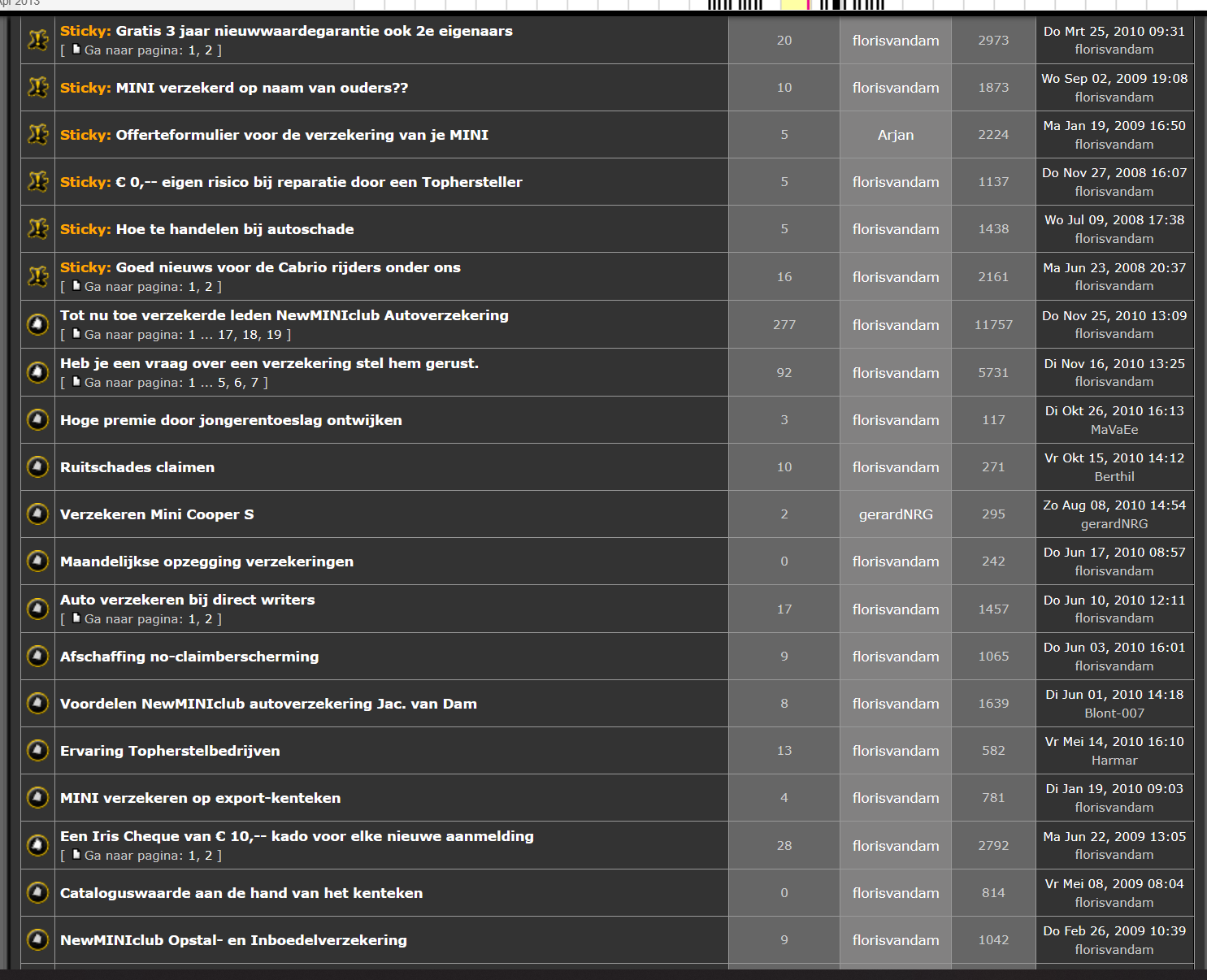1207x980 pixels.
Task: Click the topic icon beside 'Cataloguswaarde aan de hand'
Action: tap(37, 892)
